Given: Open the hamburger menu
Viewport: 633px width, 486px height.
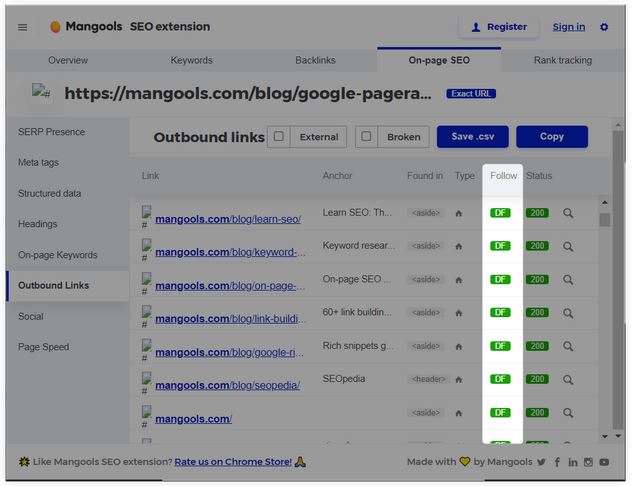Looking at the screenshot, I should click(23, 27).
